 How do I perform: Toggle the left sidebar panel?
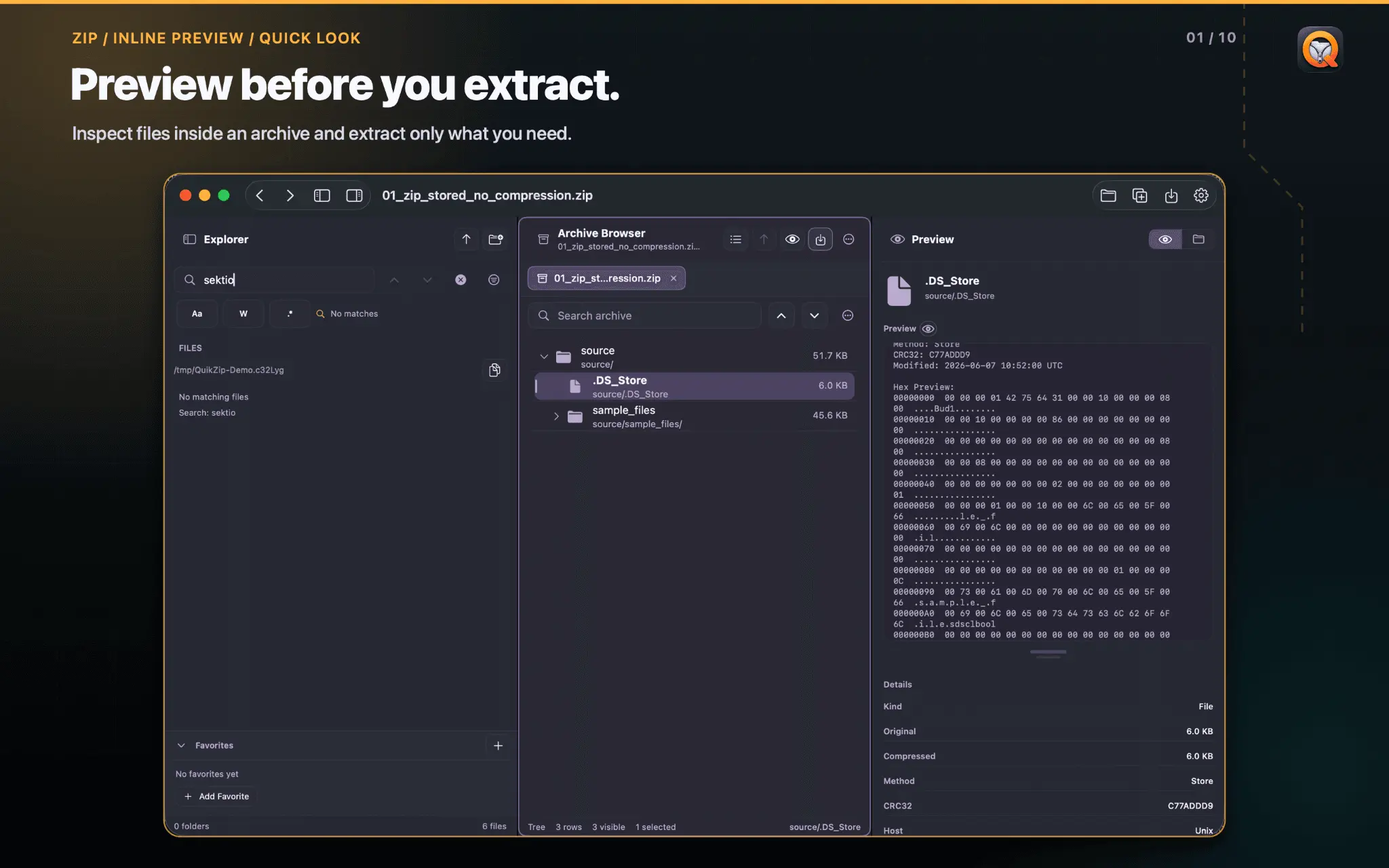pos(322,195)
